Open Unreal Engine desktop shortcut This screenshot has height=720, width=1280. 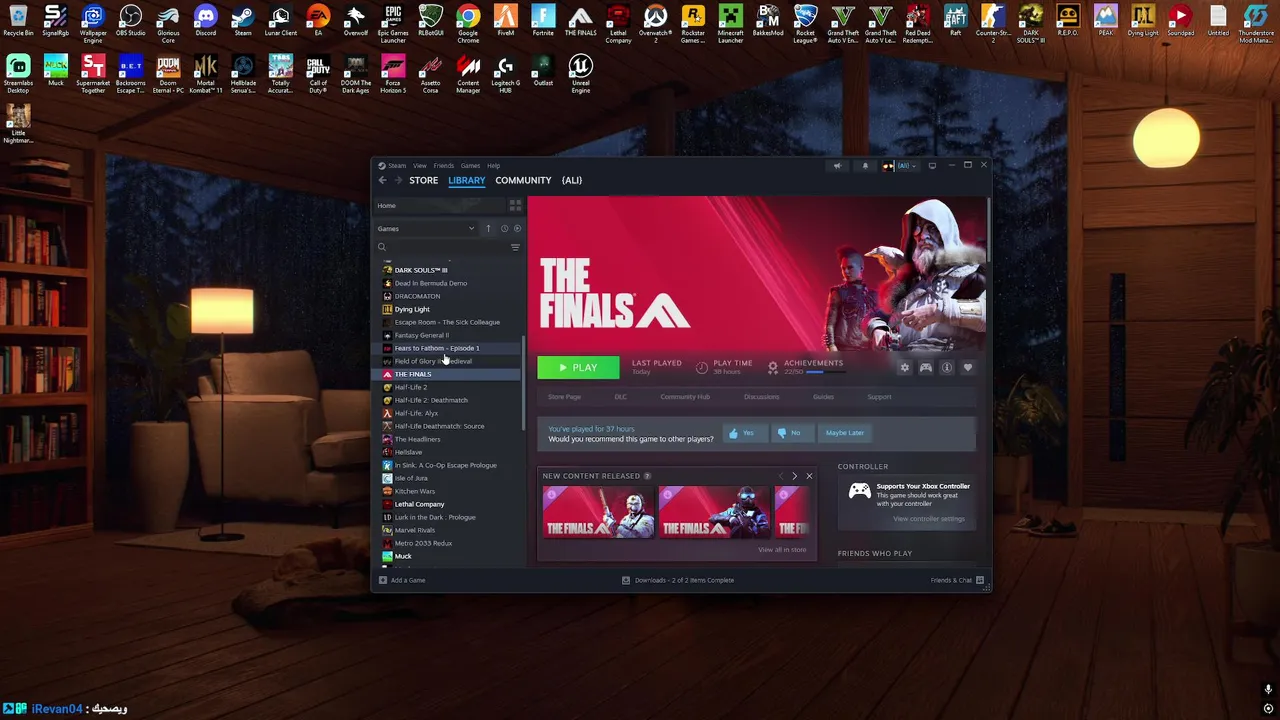tap(580, 74)
